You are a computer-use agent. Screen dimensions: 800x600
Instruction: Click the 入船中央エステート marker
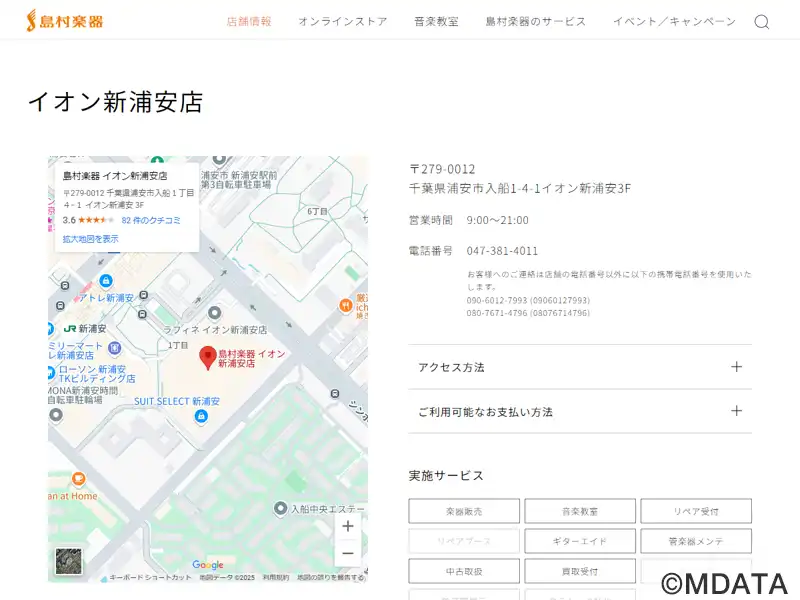click(280, 509)
